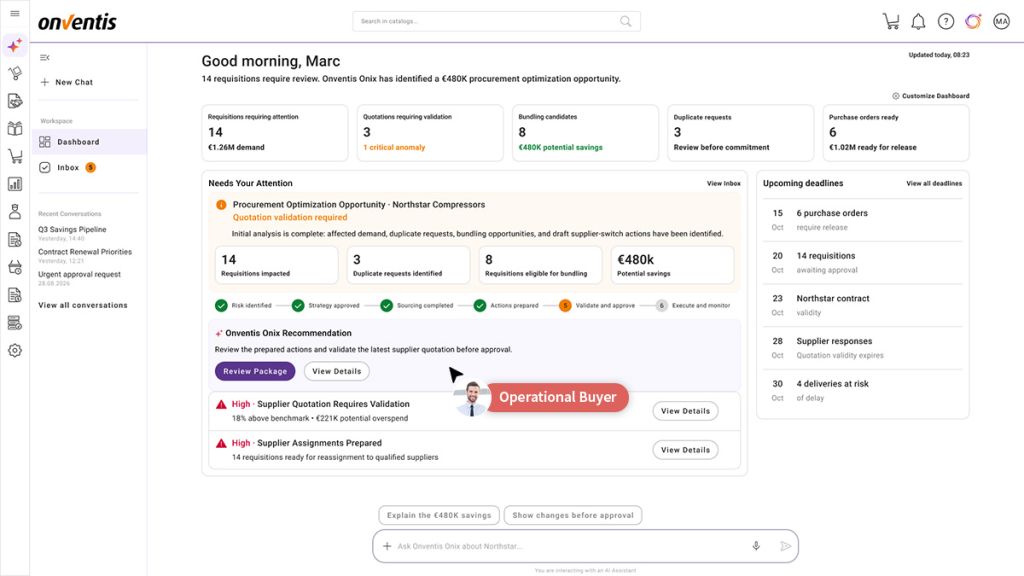The height and width of the screenshot is (576, 1024).
Task: Click the shopping cart icon in top header
Action: pyautogui.click(x=891, y=22)
